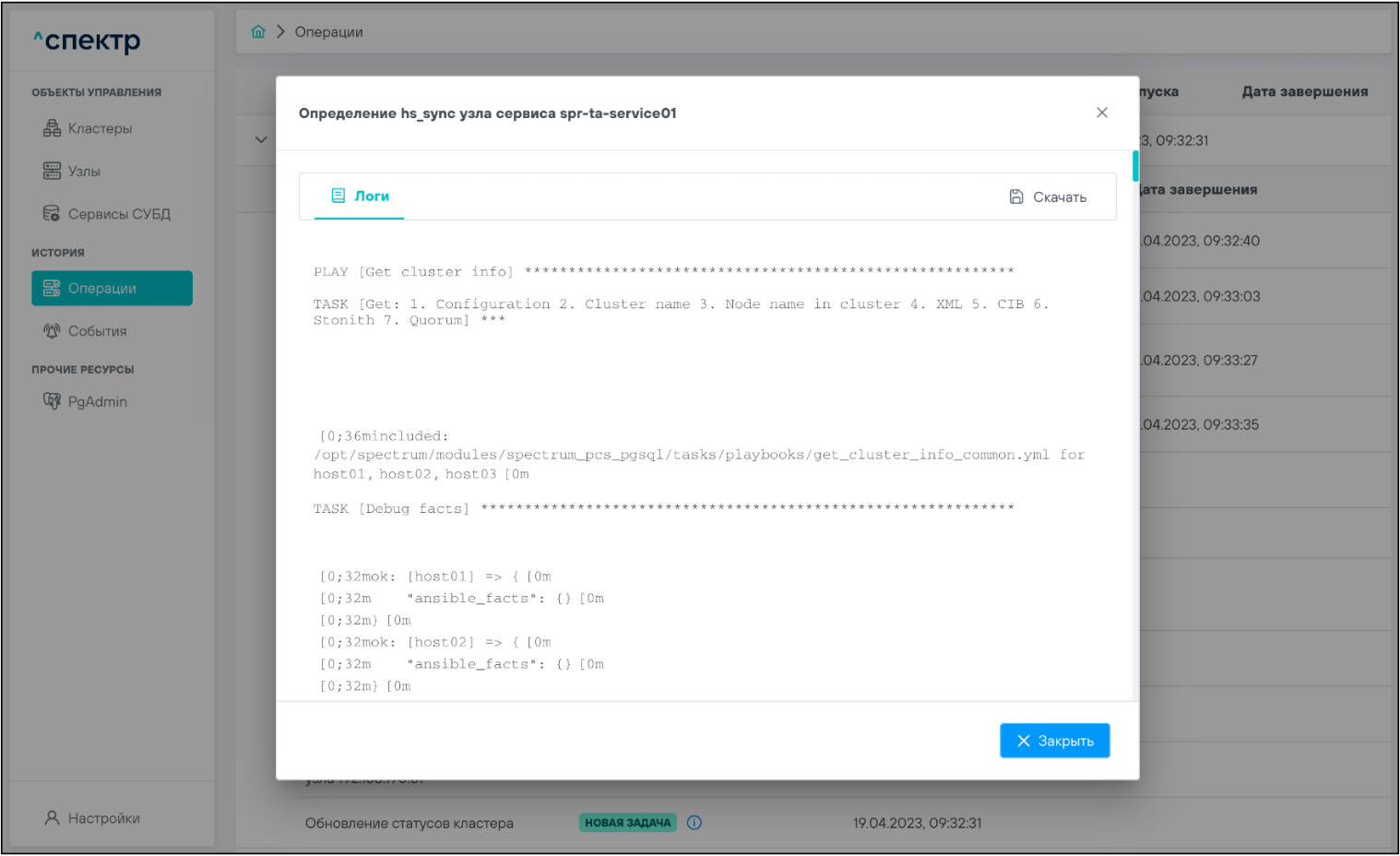Click the Спектр logo
This screenshot has width=1400, height=856.
(88, 41)
